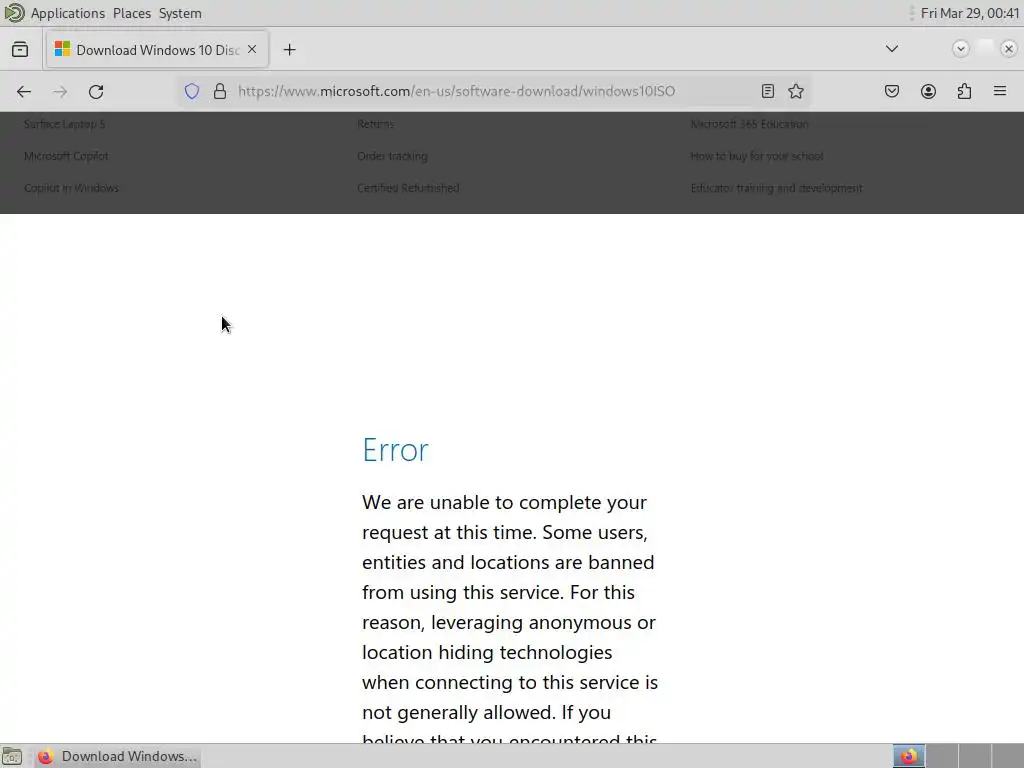Click the Firefox workspace switcher thumbnail
1024x768 pixels.
908,756
